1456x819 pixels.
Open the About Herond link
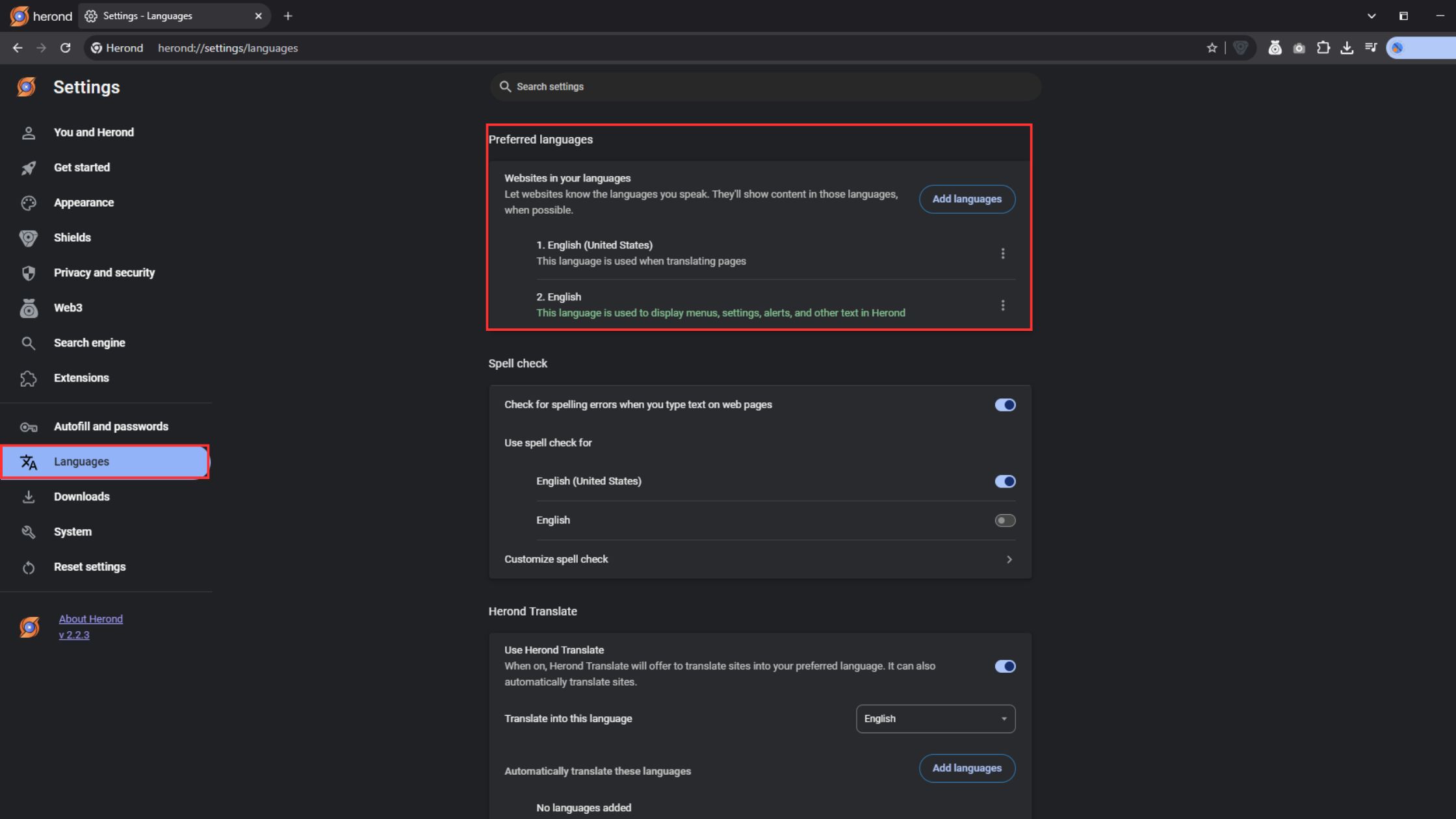90,619
